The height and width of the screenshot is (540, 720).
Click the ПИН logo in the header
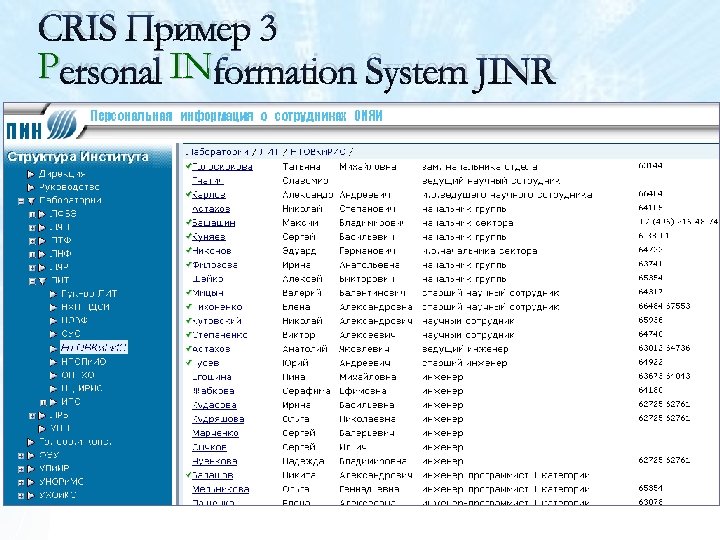pyautogui.click(x=41, y=125)
